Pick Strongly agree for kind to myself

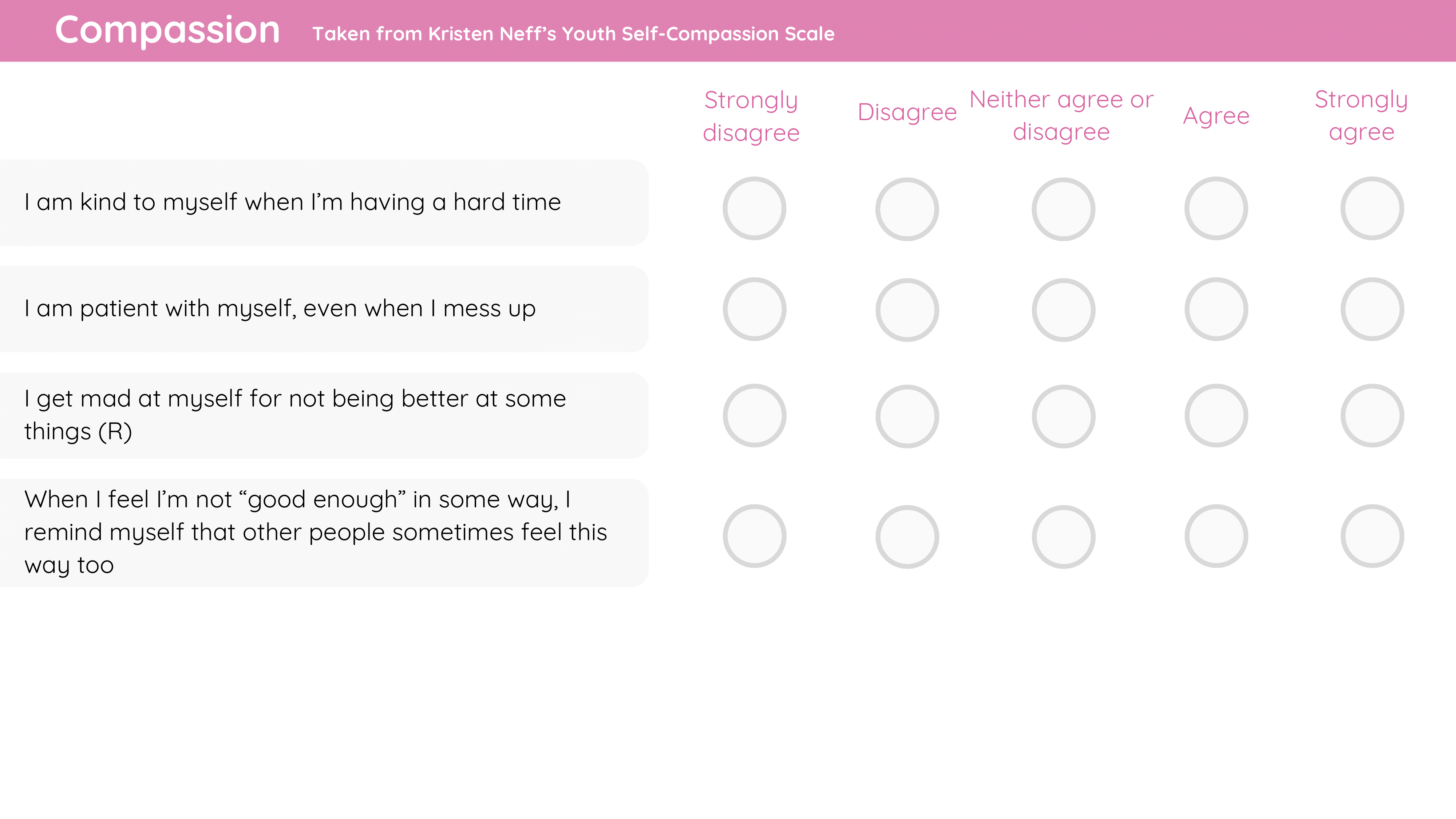1372,209
